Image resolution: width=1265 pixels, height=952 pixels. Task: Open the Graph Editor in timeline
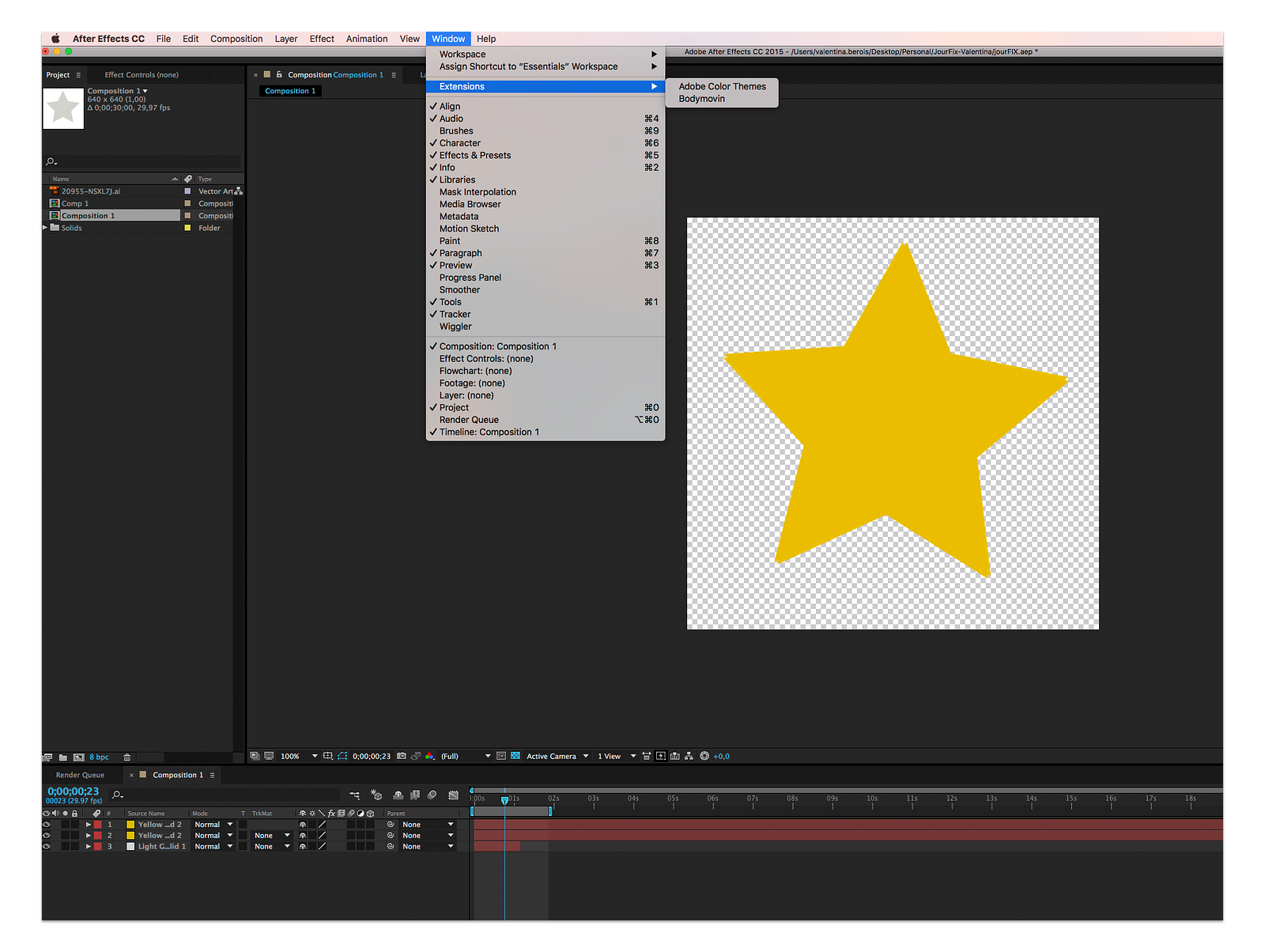(x=453, y=795)
